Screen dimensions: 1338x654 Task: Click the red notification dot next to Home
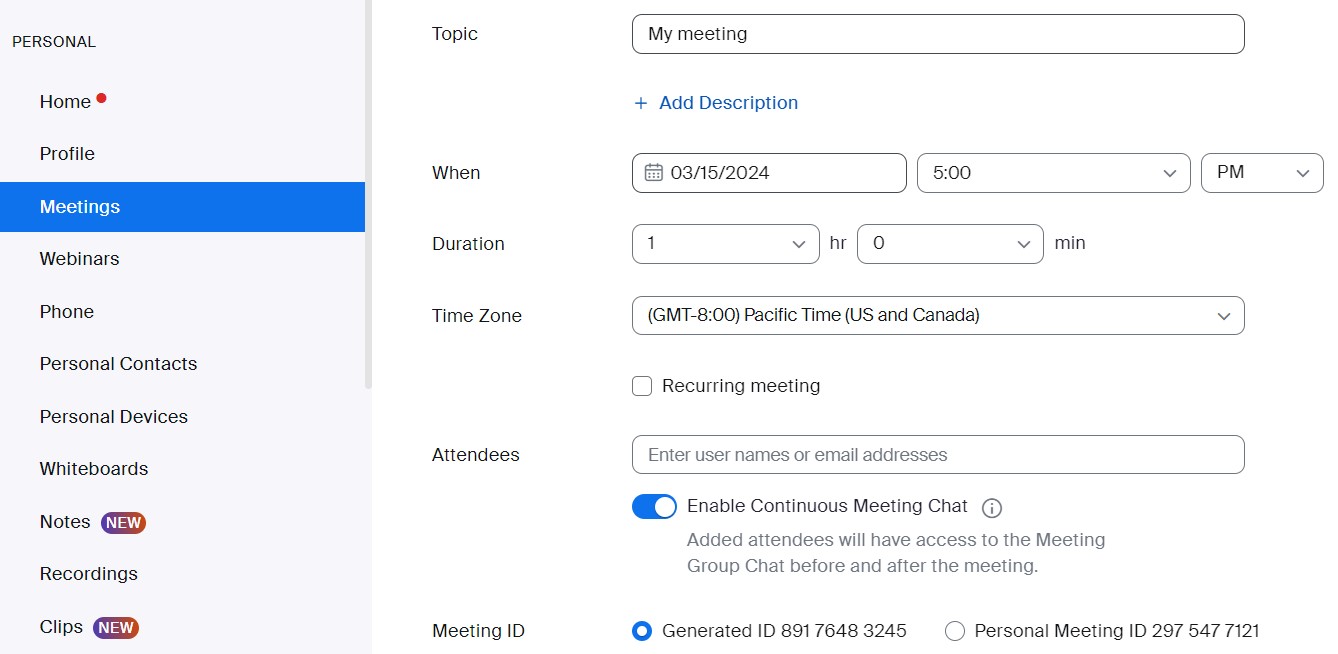pyautogui.click(x=101, y=98)
